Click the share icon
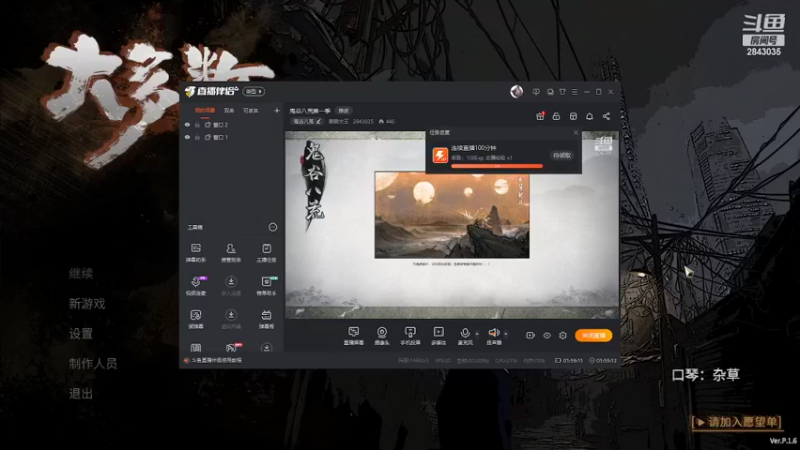Image resolution: width=800 pixels, height=450 pixels. [x=606, y=116]
